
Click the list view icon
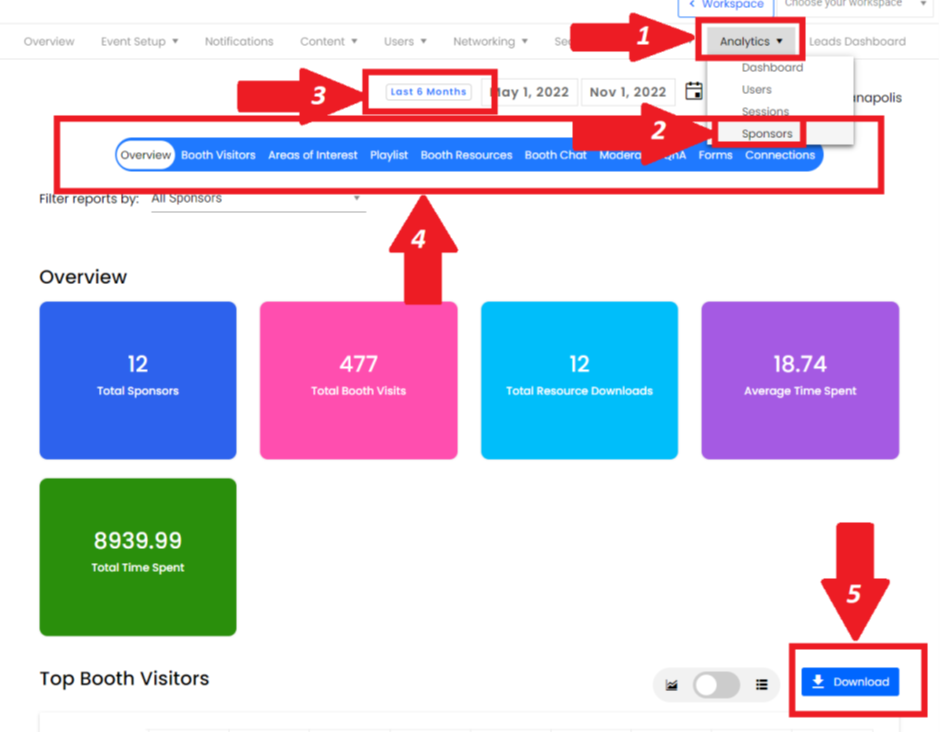click(762, 684)
